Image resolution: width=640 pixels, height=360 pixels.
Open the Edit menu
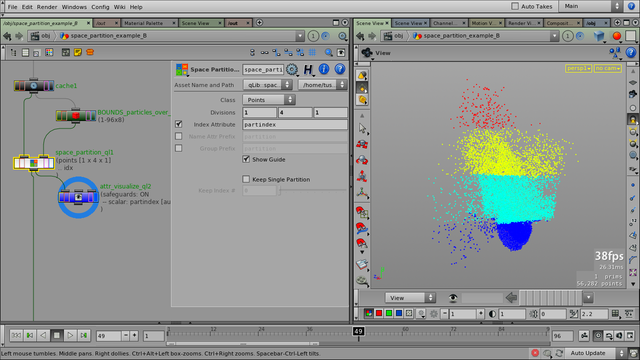point(27,7)
